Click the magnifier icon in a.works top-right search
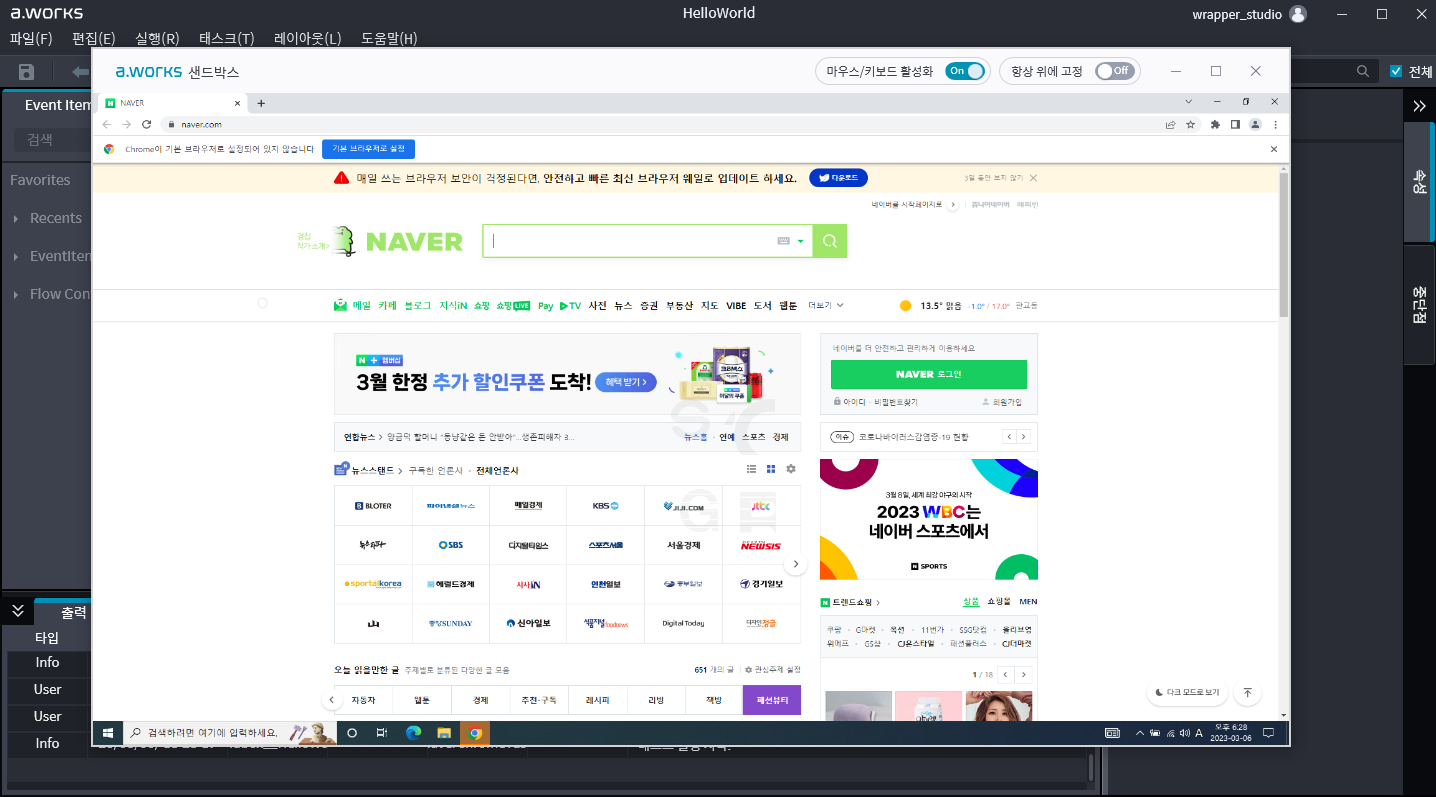Viewport: 1436px width, 797px height. click(x=1363, y=71)
